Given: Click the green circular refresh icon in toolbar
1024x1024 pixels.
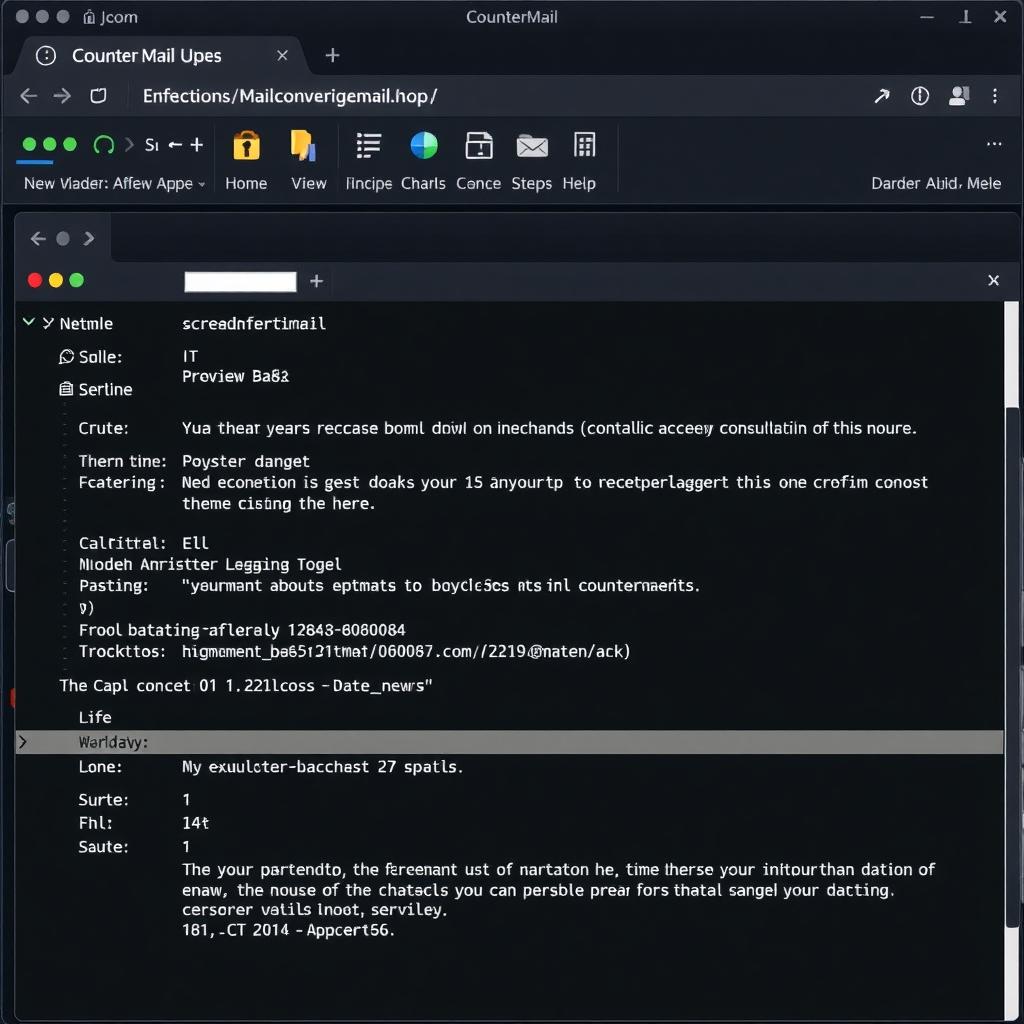Looking at the screenshot, I should [x=103, y=144].
